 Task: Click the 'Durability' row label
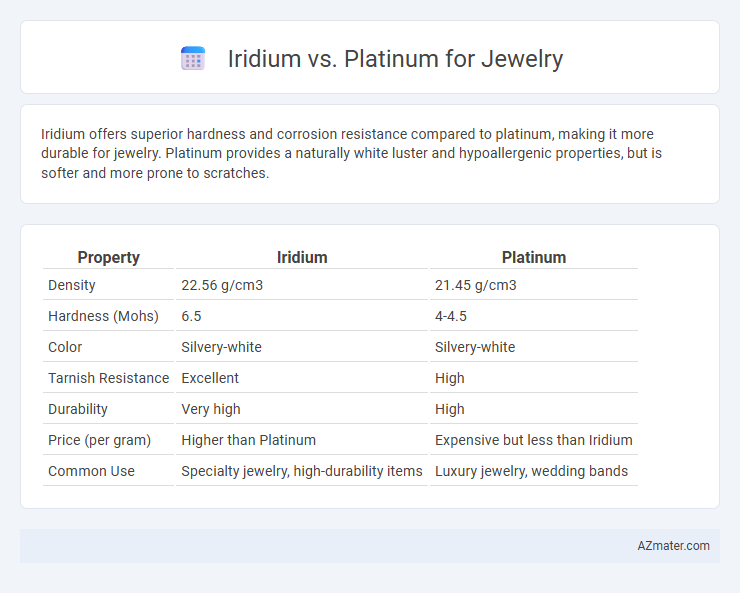[78, 409]
